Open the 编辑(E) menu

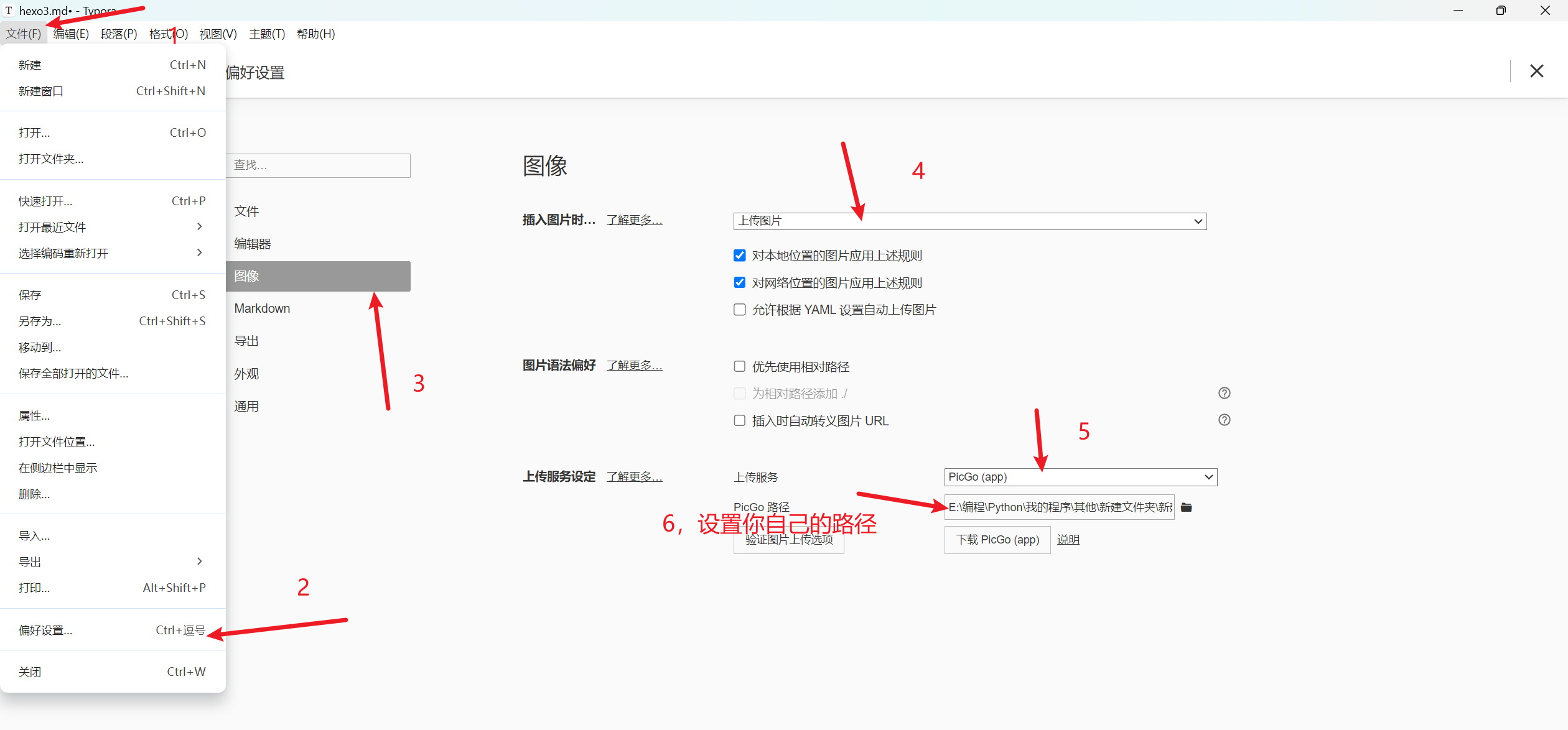point(71,34)
